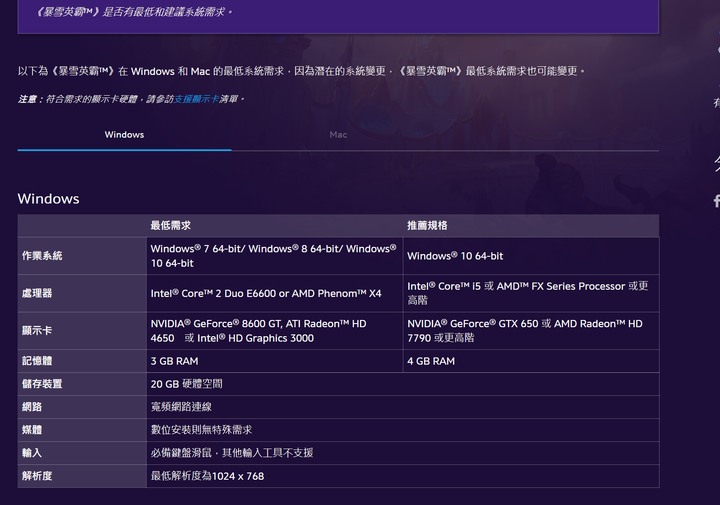Image resolution: width=720 pixels, height=505 pixels.
Task: Select the '3 GB RAM' cell
Action: coord(275,361)
